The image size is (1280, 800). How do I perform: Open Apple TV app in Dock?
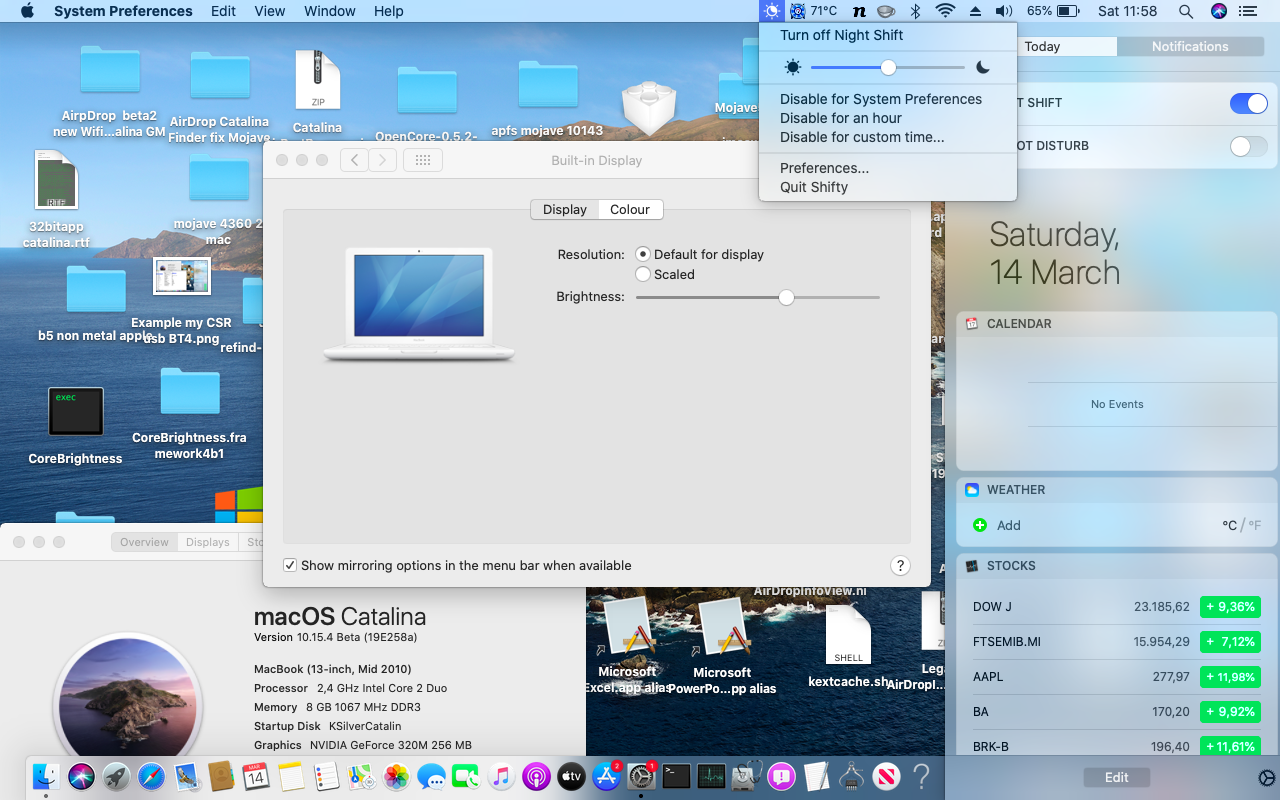[x=571, y=776]
